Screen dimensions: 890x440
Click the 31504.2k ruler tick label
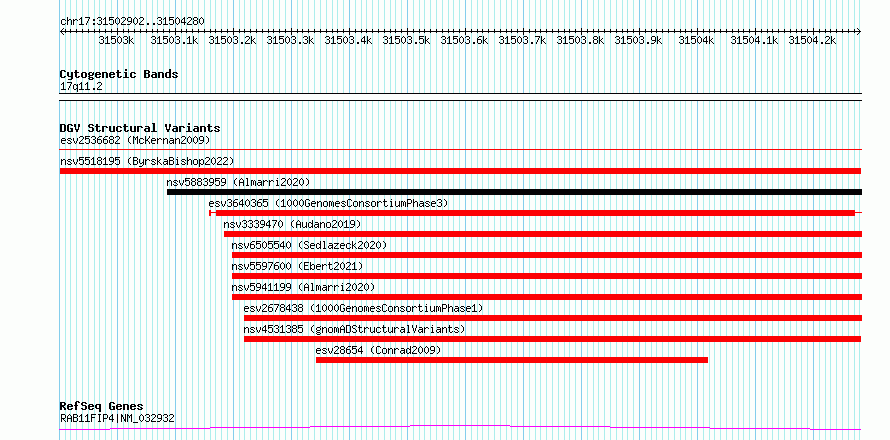(812, 40)
